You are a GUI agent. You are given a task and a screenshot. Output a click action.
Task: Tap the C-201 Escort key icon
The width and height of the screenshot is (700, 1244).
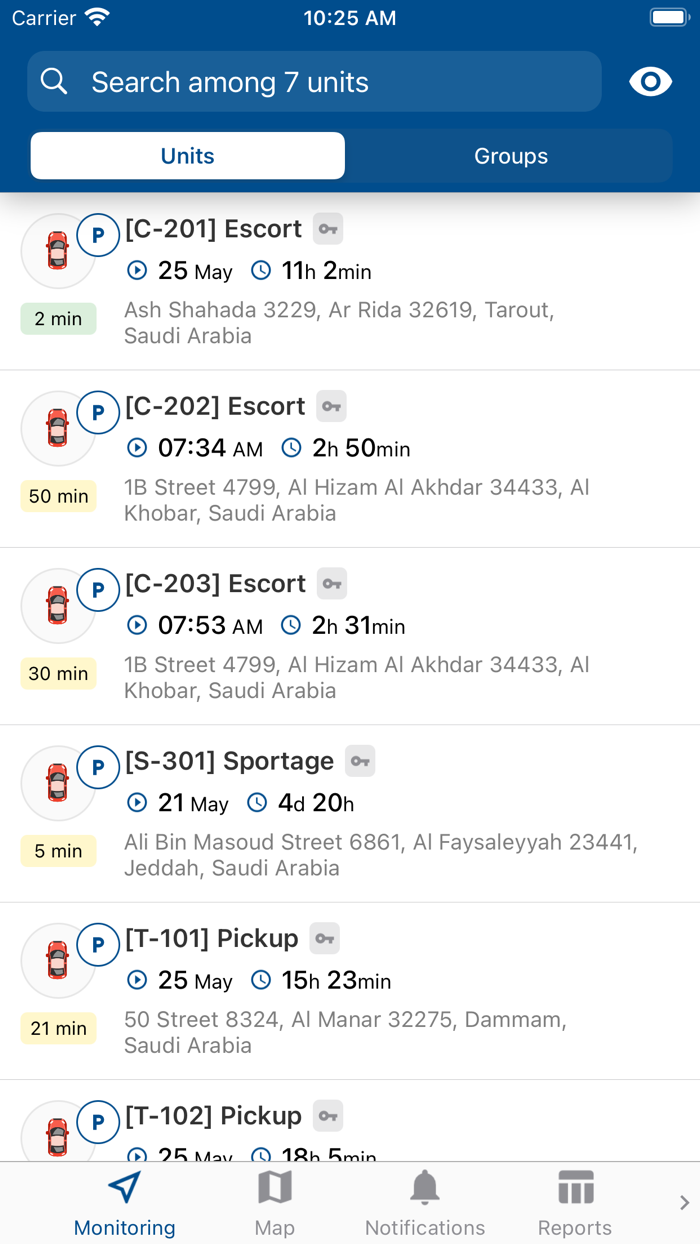pyautogui.click(x=328, y=229)
